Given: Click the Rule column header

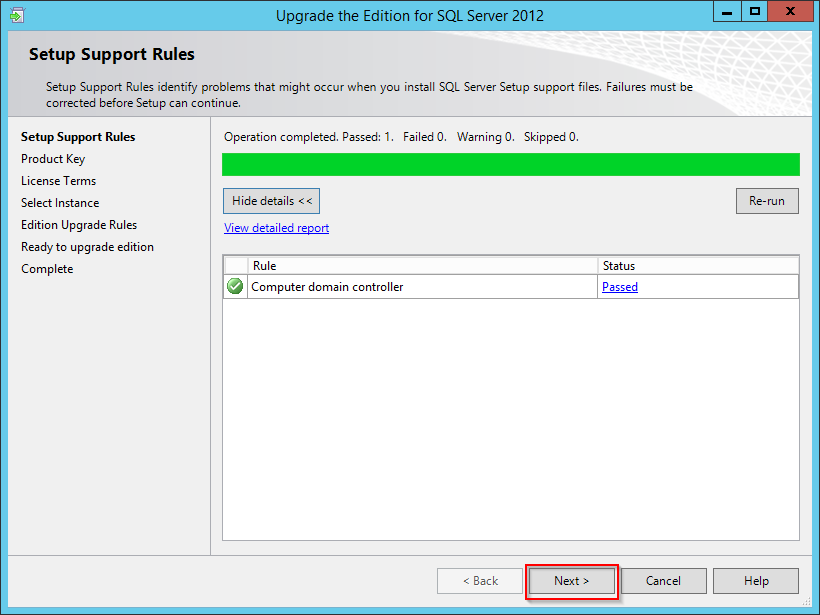Looking at the screenshot, I should (423, 266).
